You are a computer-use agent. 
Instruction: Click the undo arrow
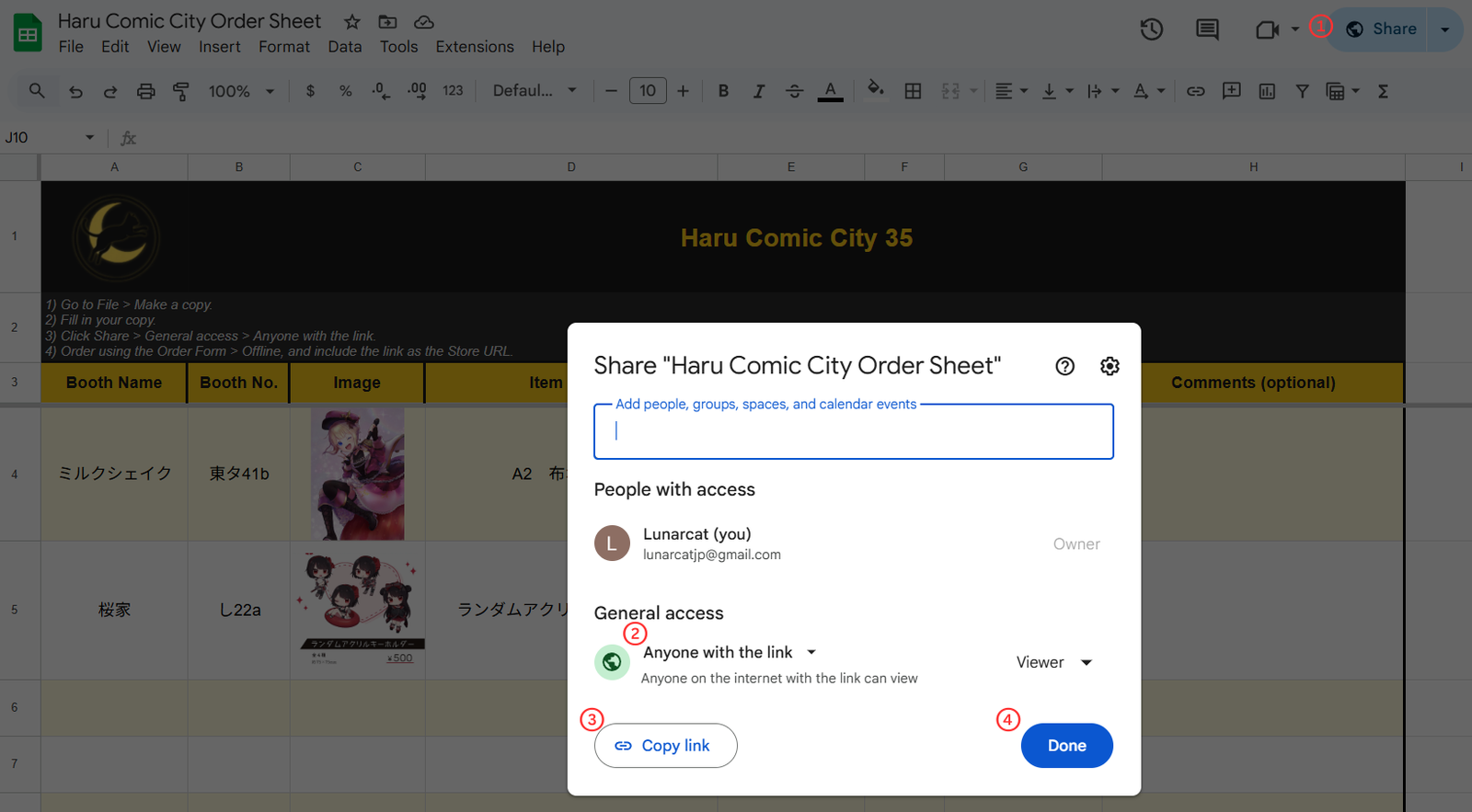(x=75, y=91)
